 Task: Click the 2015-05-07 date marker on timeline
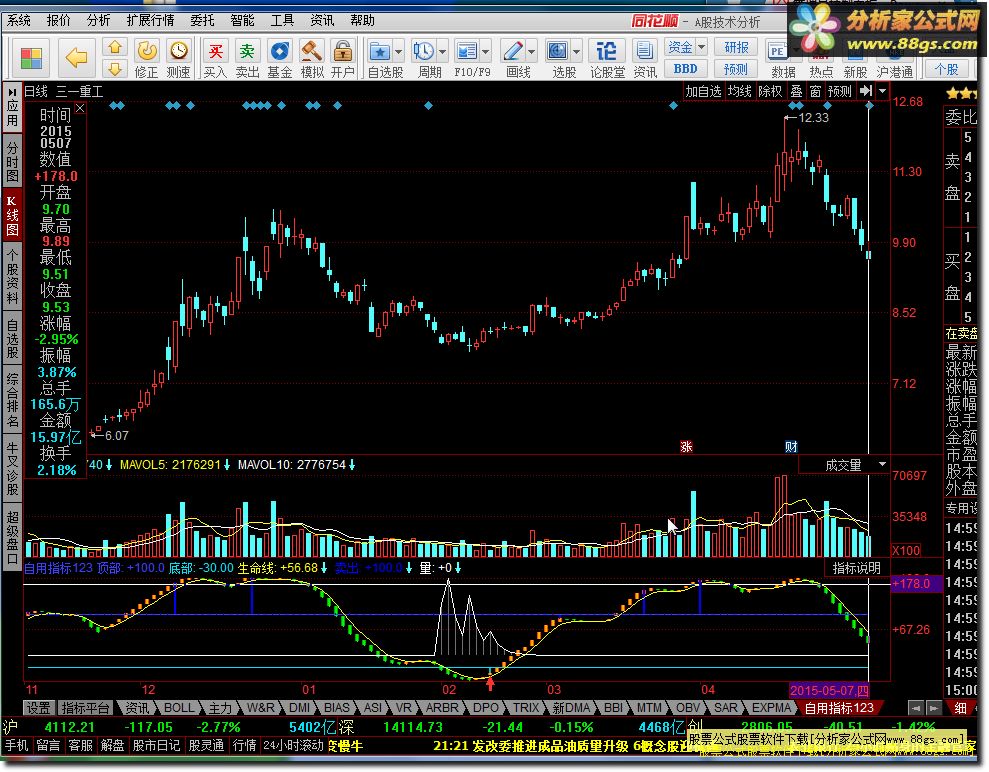tap(829, 690)
